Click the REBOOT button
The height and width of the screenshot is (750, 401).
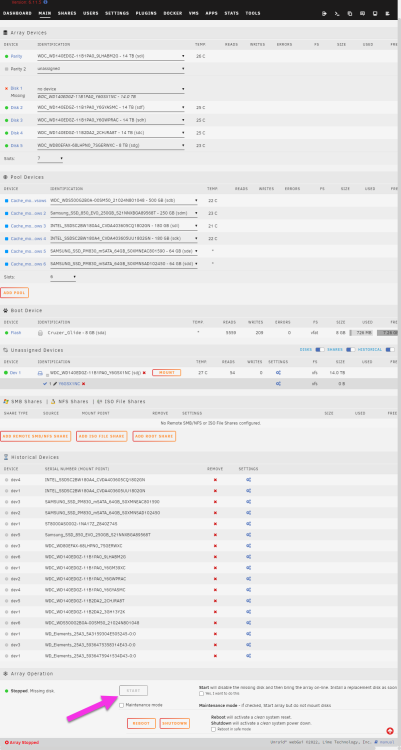(x=141, y=724)
